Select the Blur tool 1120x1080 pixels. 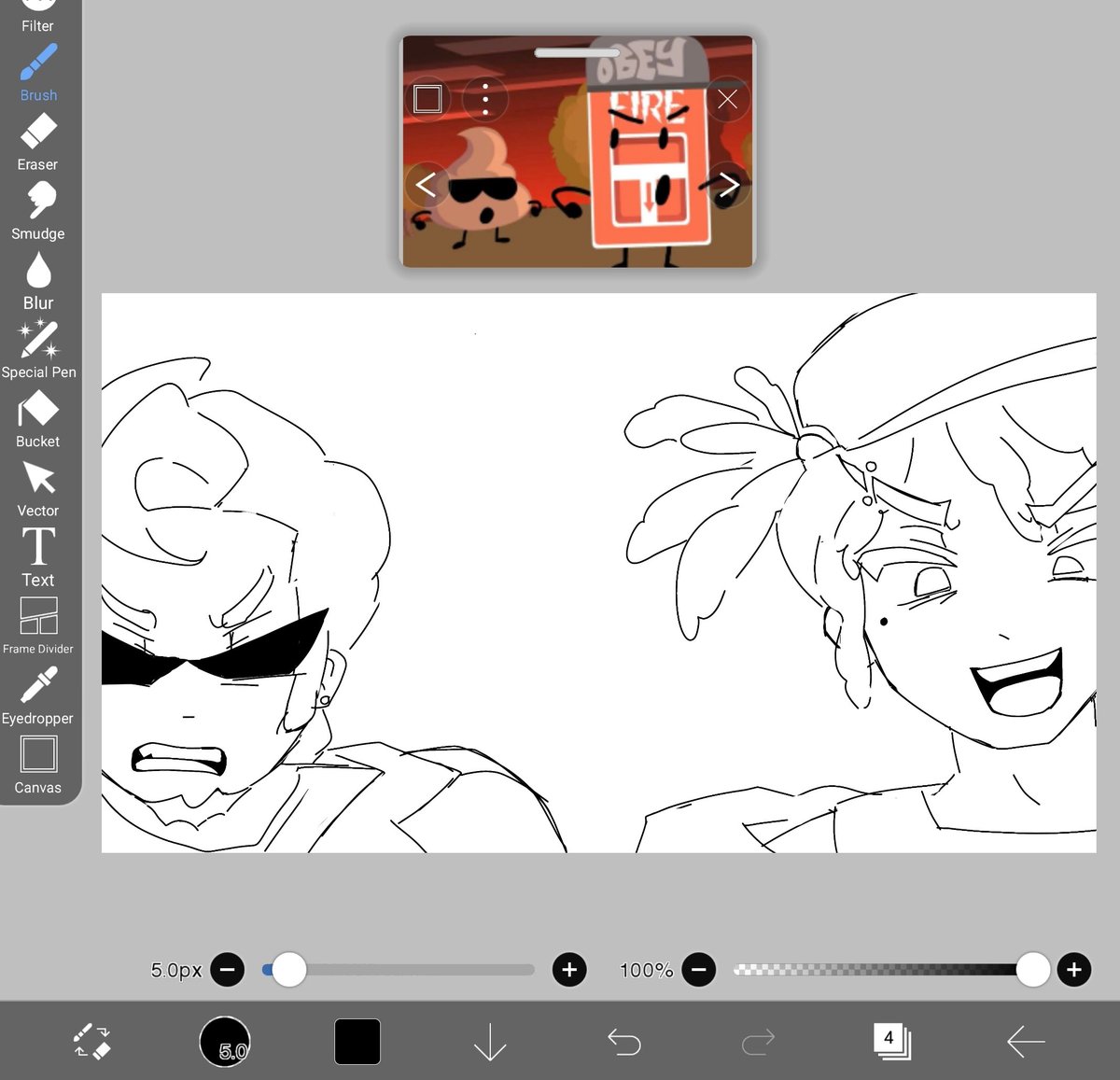click(38, 280)
